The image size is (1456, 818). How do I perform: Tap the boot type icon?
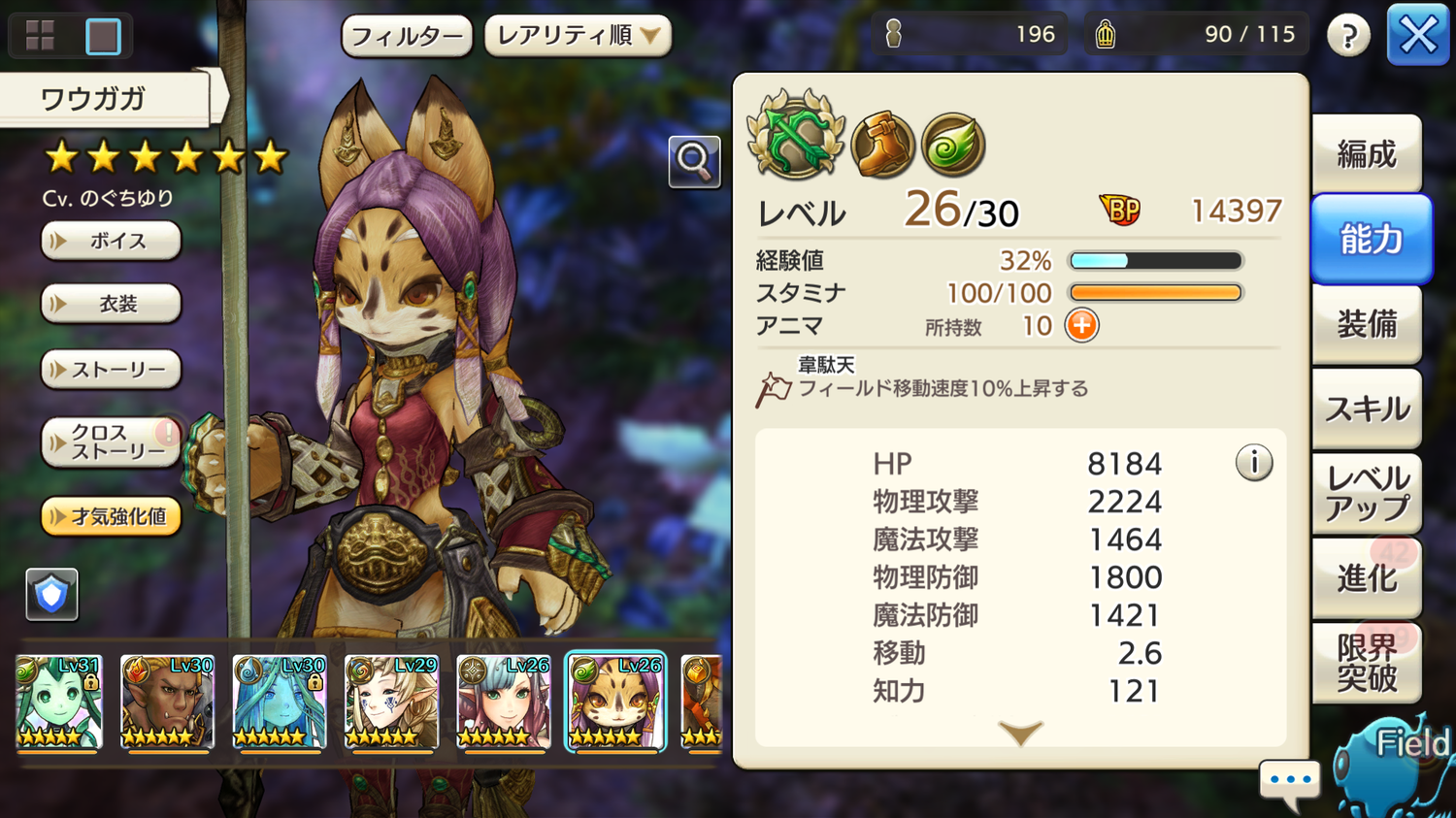point(882,146)
